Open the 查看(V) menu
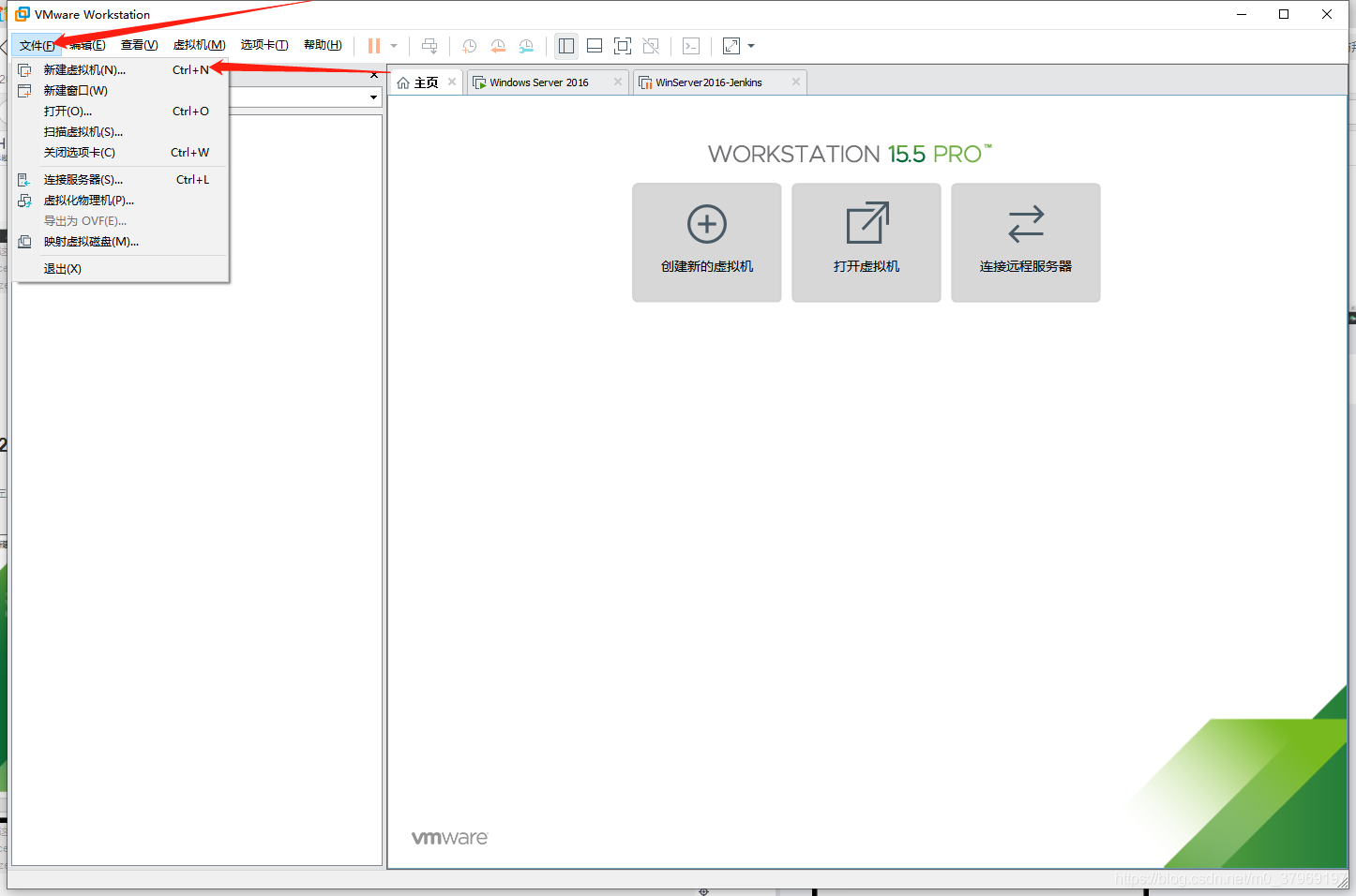The width and height of the screenshot is (1356, 896). pyautogui.click(x=139, y=45)
